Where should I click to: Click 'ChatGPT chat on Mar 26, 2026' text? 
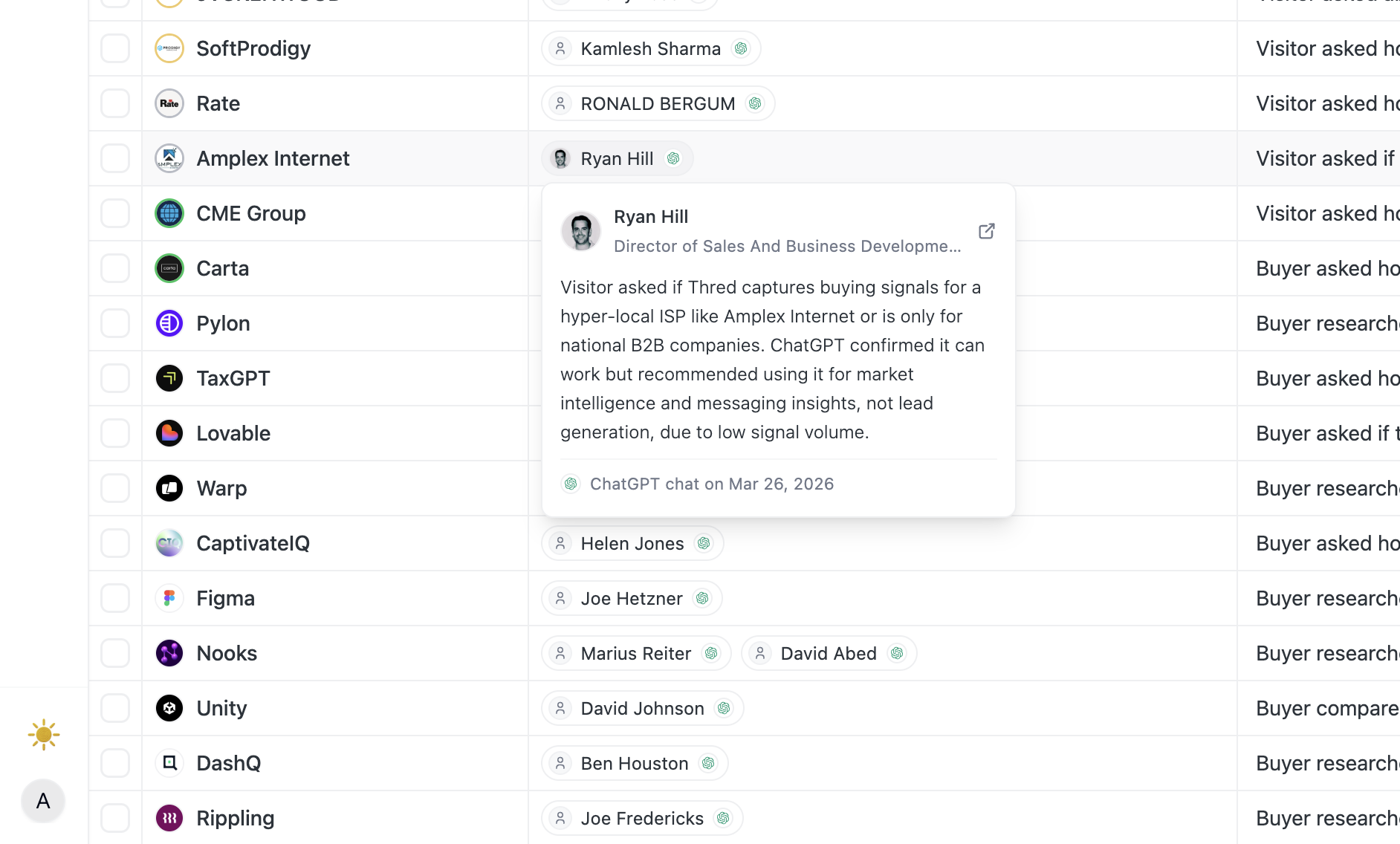click(x=712, y=484)
